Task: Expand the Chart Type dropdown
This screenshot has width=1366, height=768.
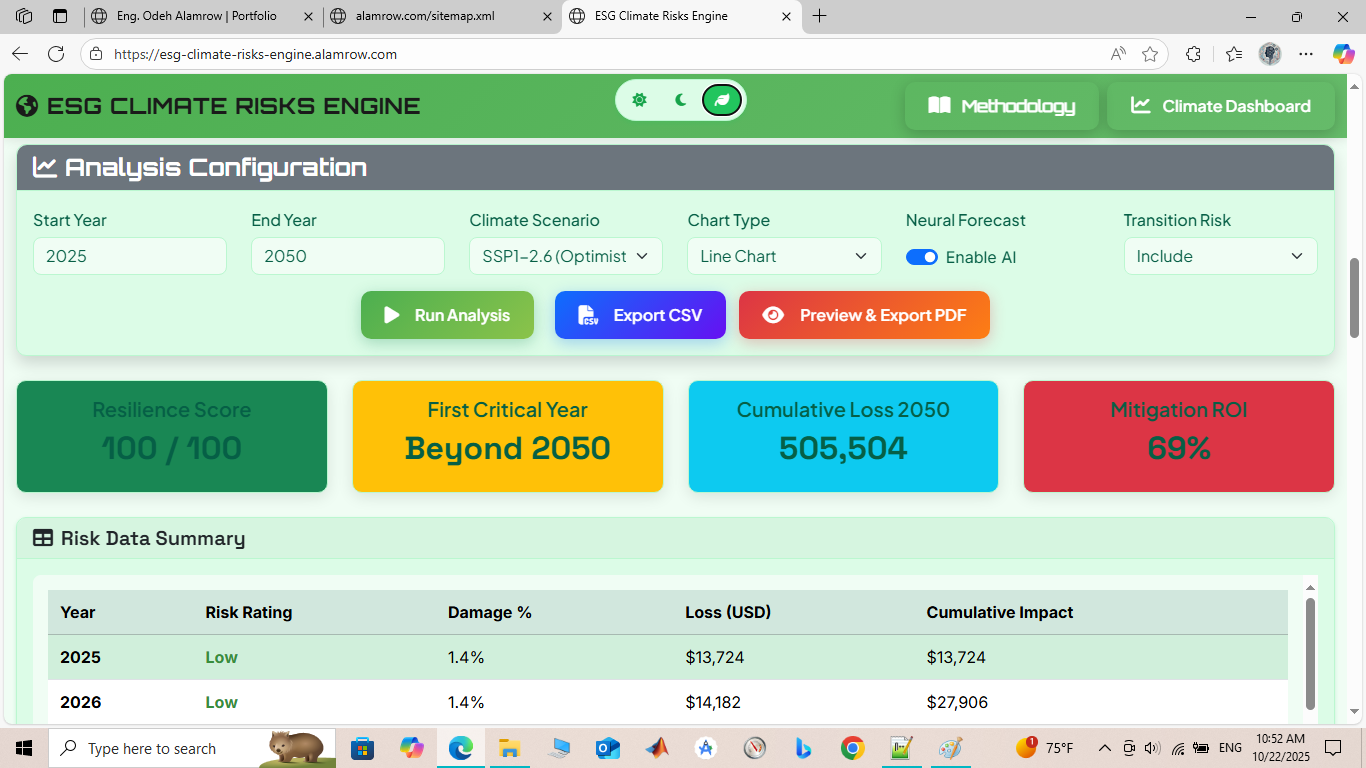Action: (783, 256)
